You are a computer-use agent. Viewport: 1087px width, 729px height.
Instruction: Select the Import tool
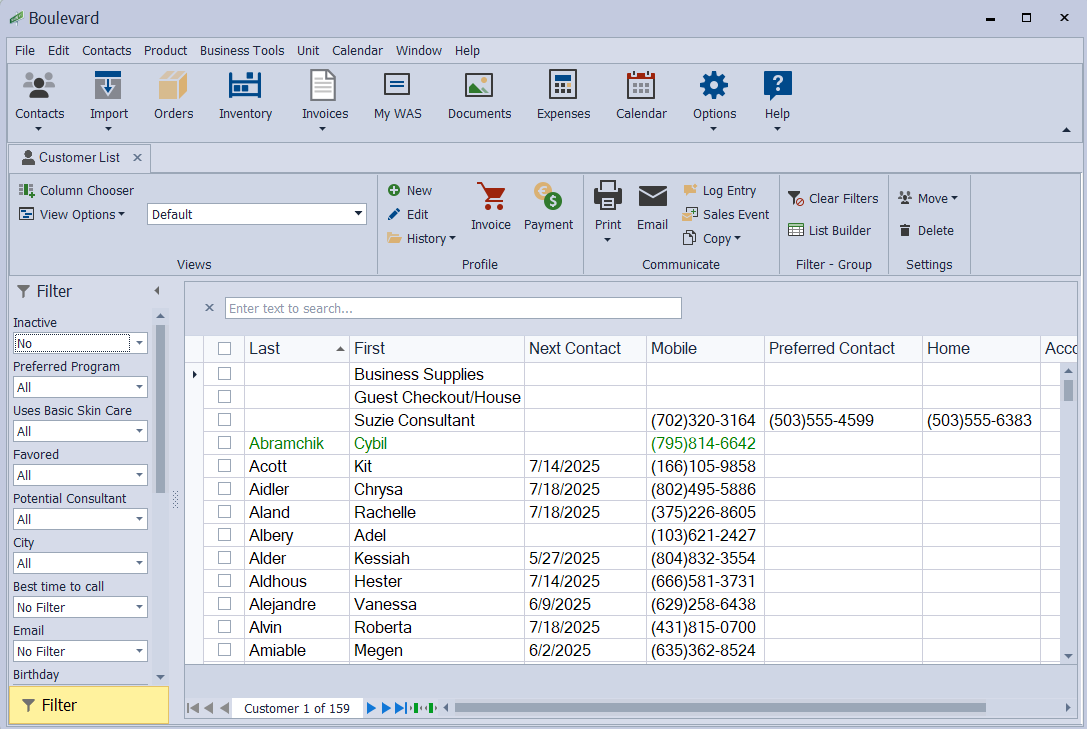(x=108, y=95)
